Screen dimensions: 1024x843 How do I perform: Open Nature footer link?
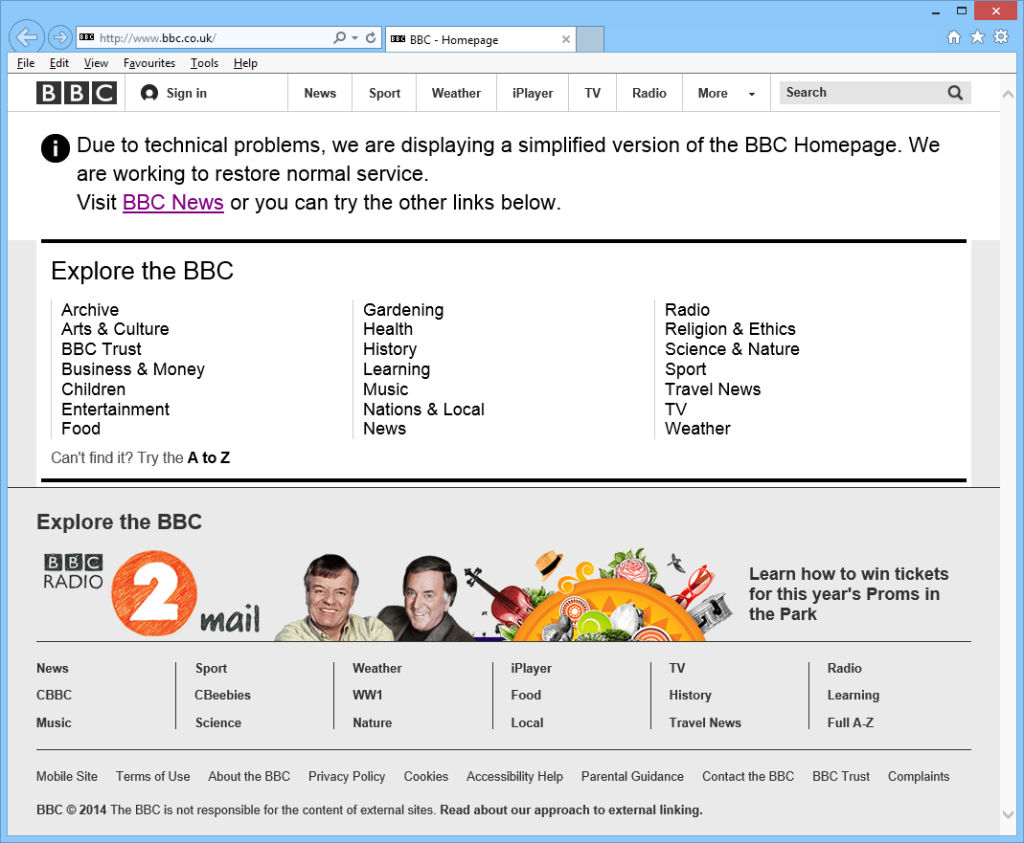[372, 723]
